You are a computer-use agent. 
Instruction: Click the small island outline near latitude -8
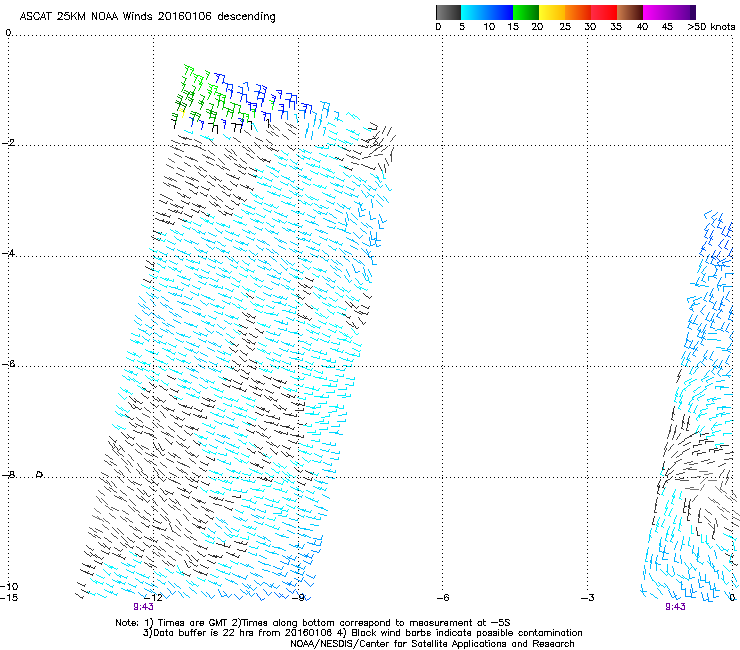point(40,474)
